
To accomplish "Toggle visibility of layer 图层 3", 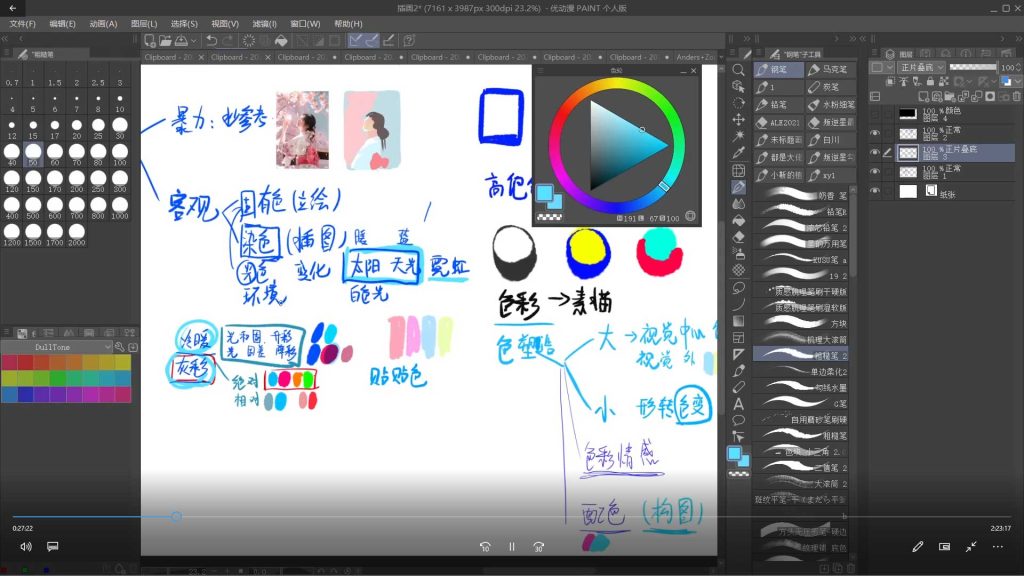I will coord(875,152).
